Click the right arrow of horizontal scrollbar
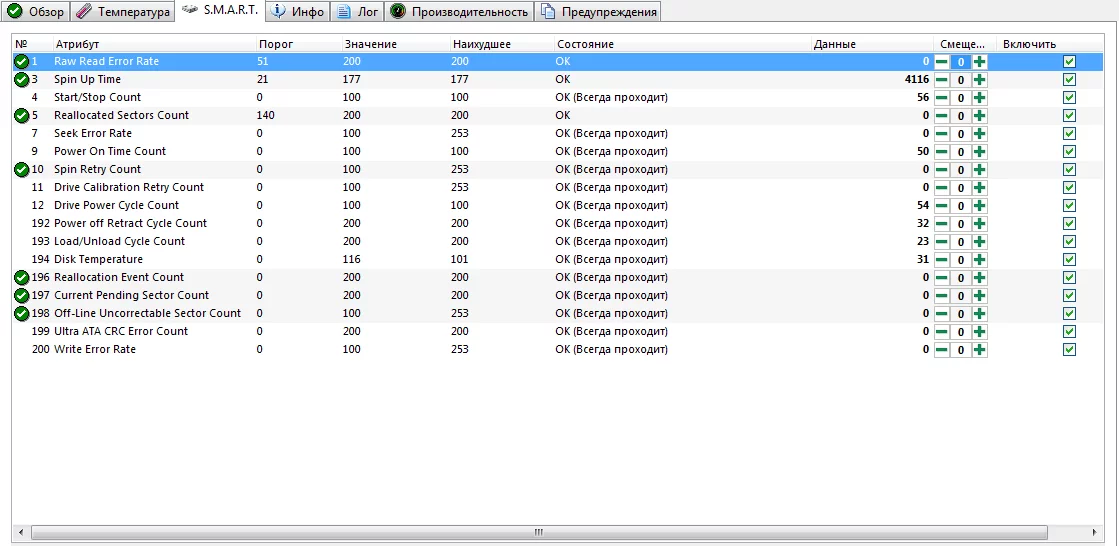 (1094, 532)
